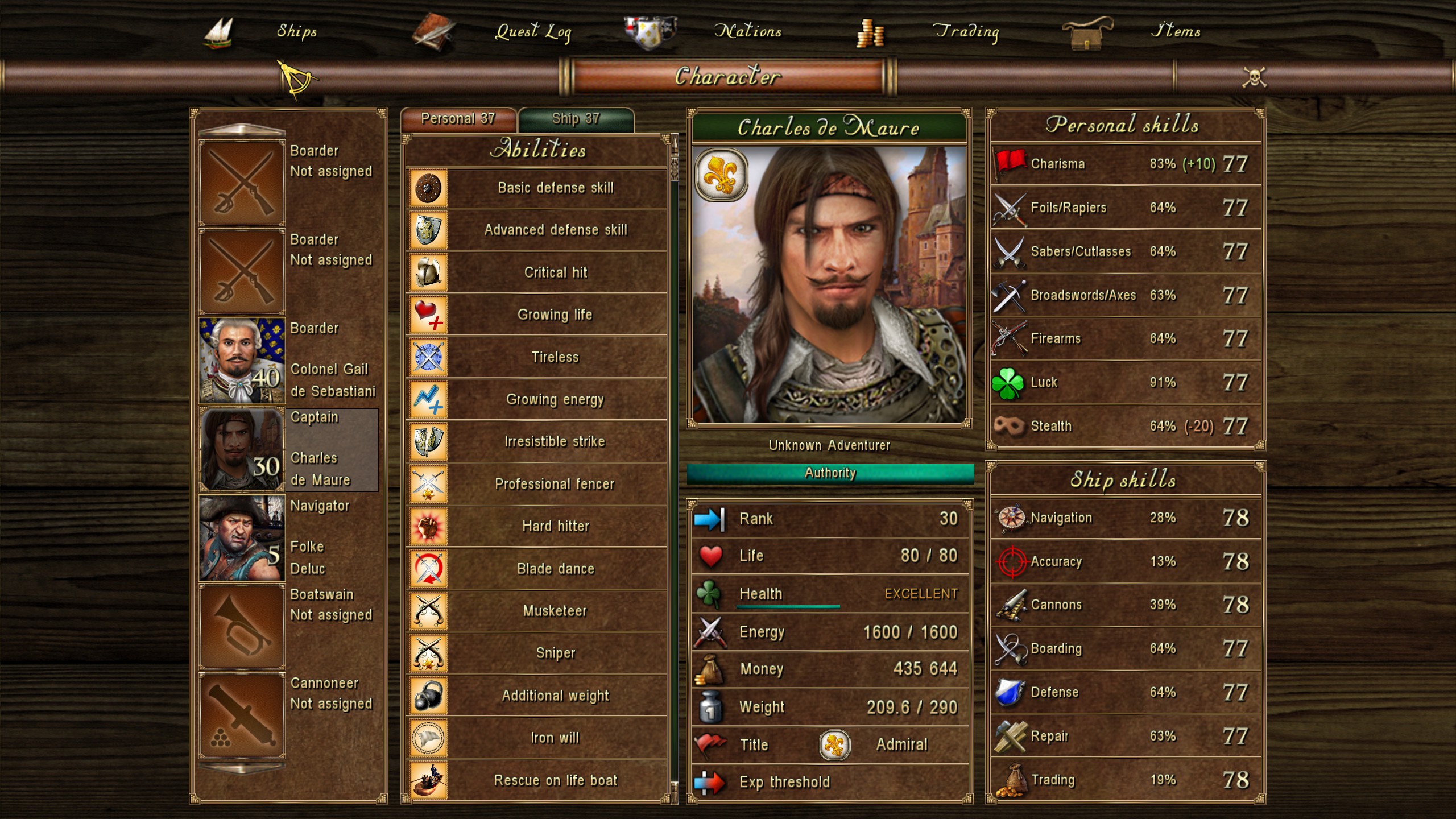Screen dimensions: 1456x819
Task: Click the Authority progress bar
Action: click(830, 473)
